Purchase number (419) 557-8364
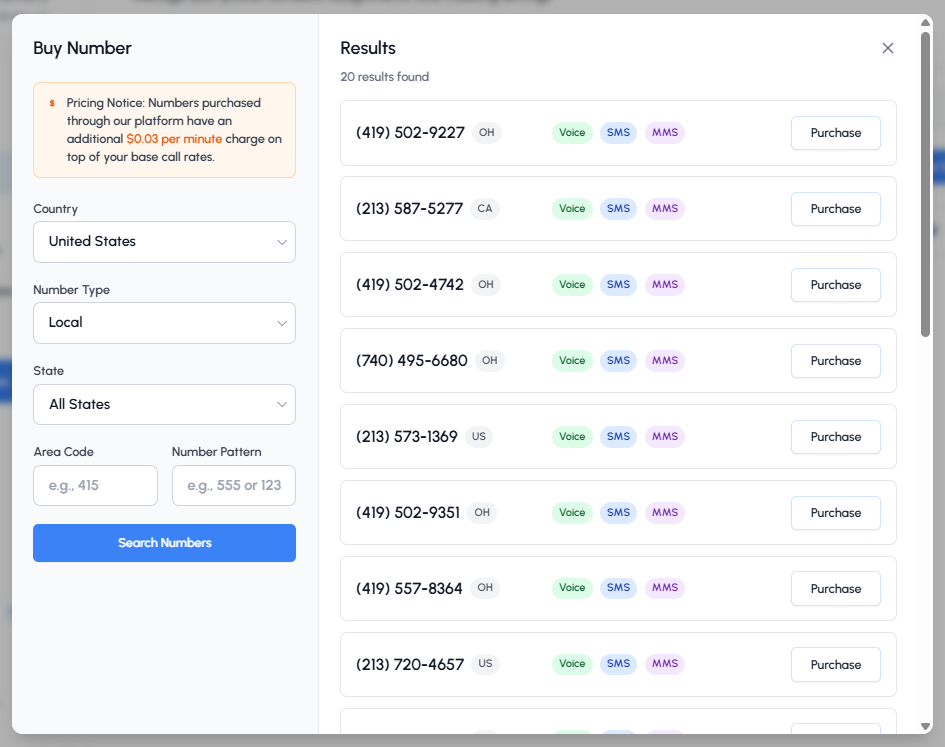This screenshot has height=747, width=945. coord(835,589)
